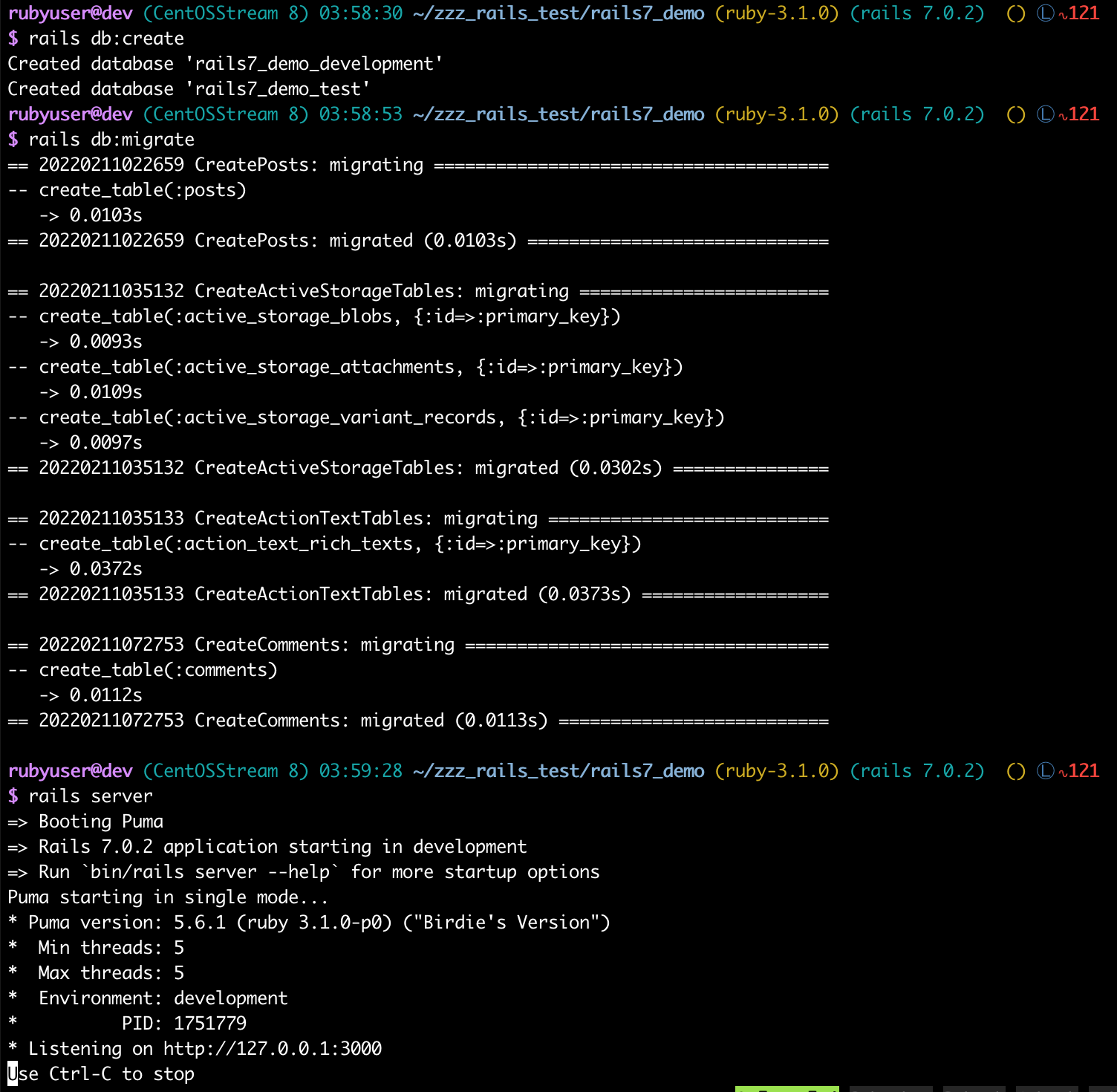Click 'CreateActionTextTables: migrated (0.0373s)' line
The height and width of the screenshot is (1092, 1117).
[x=418, y=594]
